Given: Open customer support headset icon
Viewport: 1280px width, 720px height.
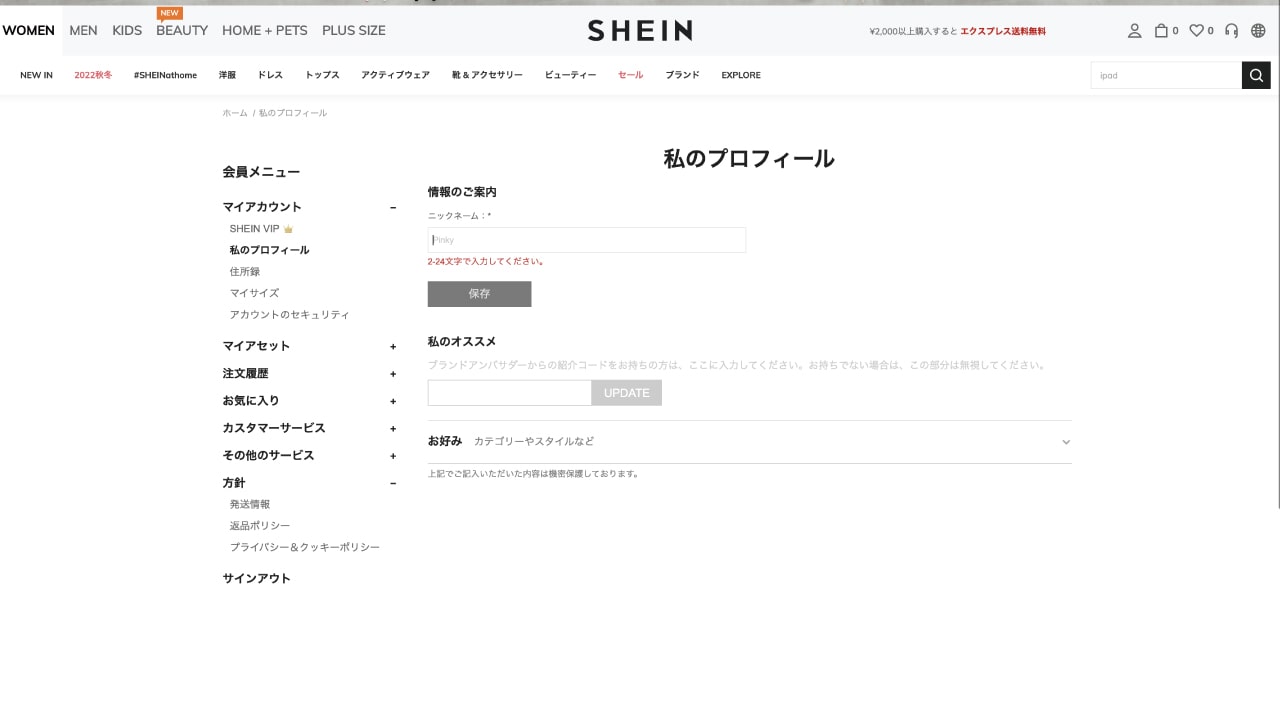Looking at the screenshot, I should 1231,31.
